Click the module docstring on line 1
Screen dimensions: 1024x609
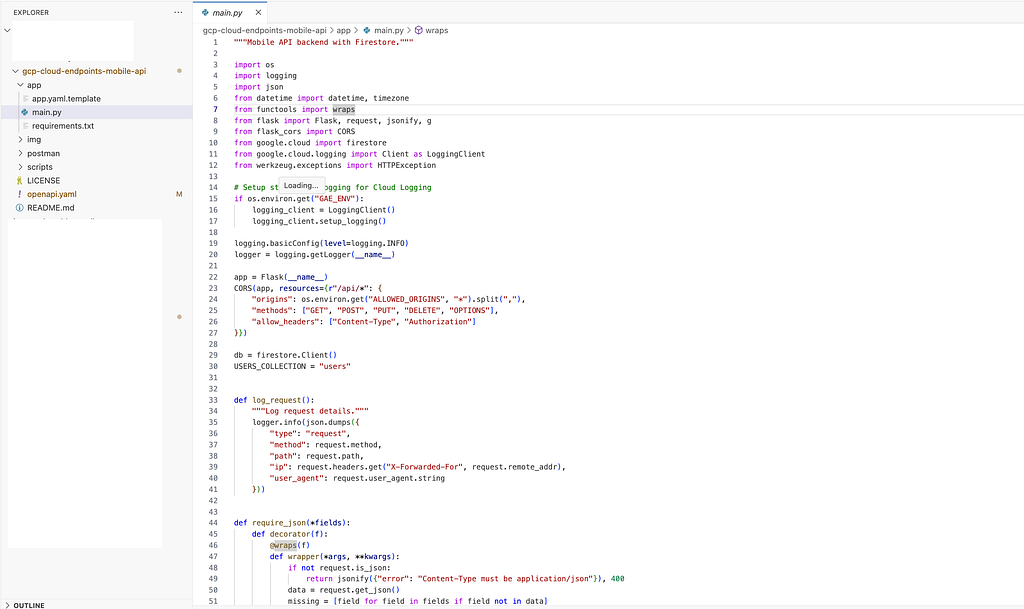tap(324, 42)
